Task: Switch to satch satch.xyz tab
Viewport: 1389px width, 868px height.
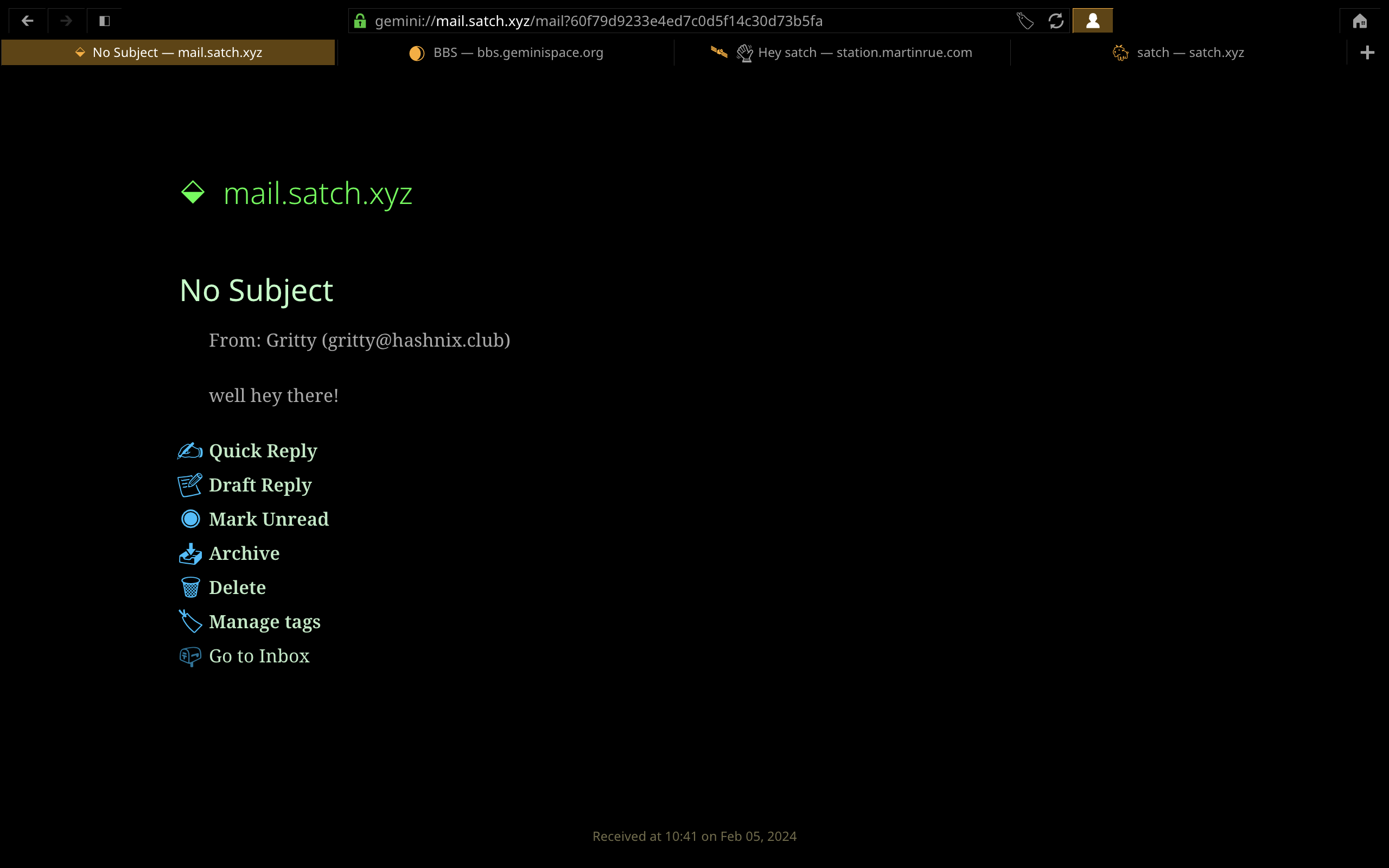Action: click(x=1178, y=53)
